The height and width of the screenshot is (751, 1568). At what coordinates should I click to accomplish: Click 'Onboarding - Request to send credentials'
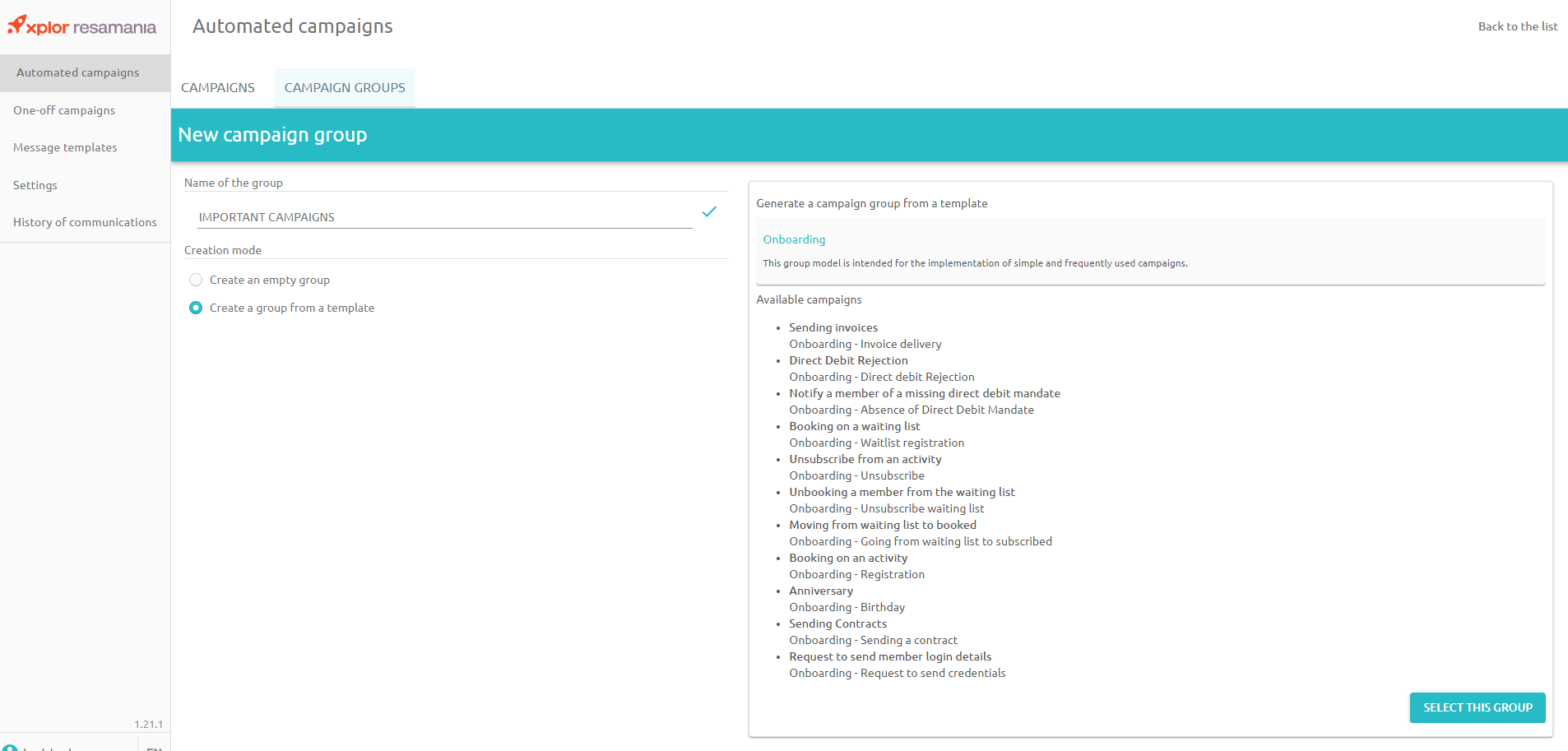pos(898,673)
